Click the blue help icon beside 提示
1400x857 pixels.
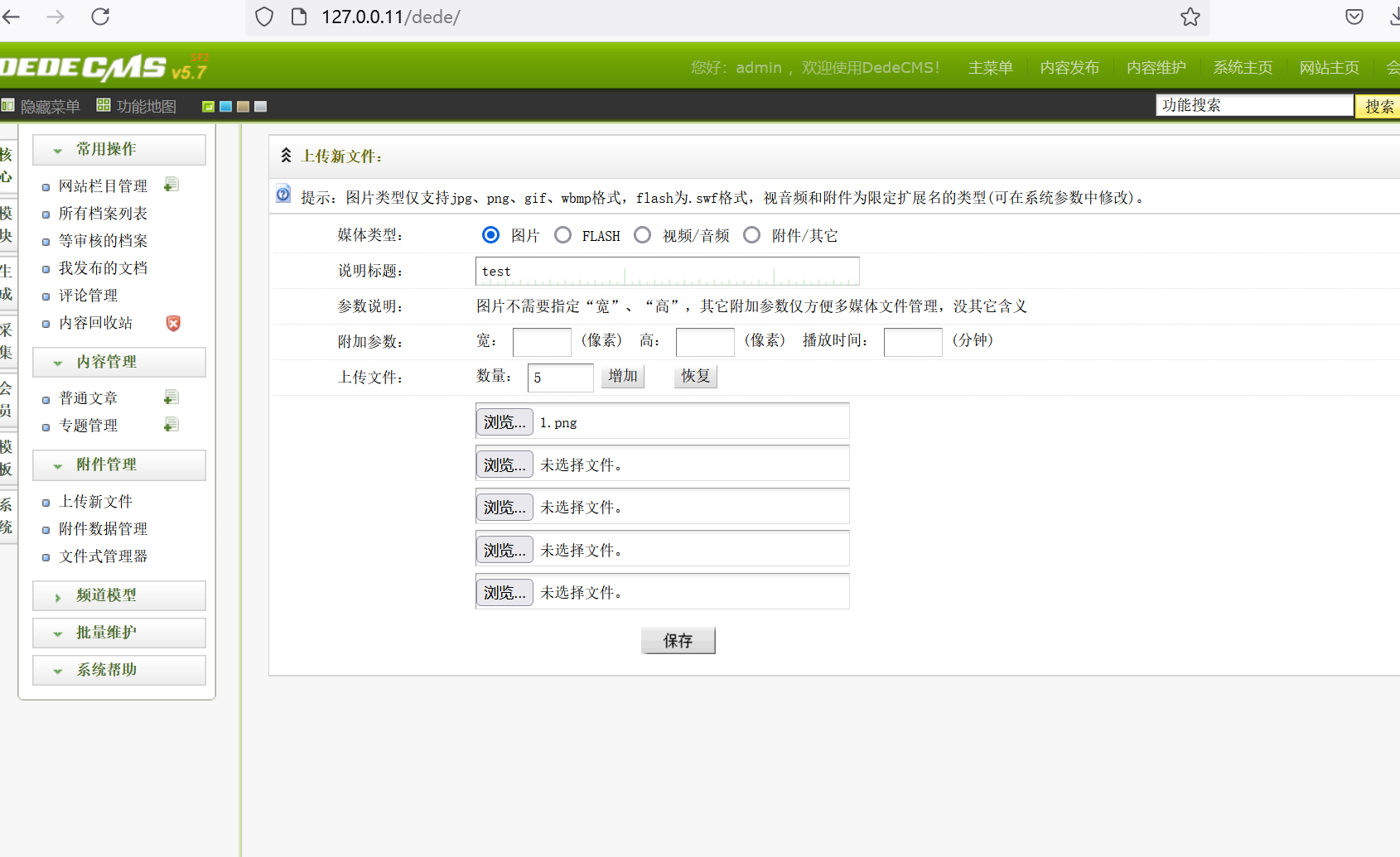click(x=283, y=194)
